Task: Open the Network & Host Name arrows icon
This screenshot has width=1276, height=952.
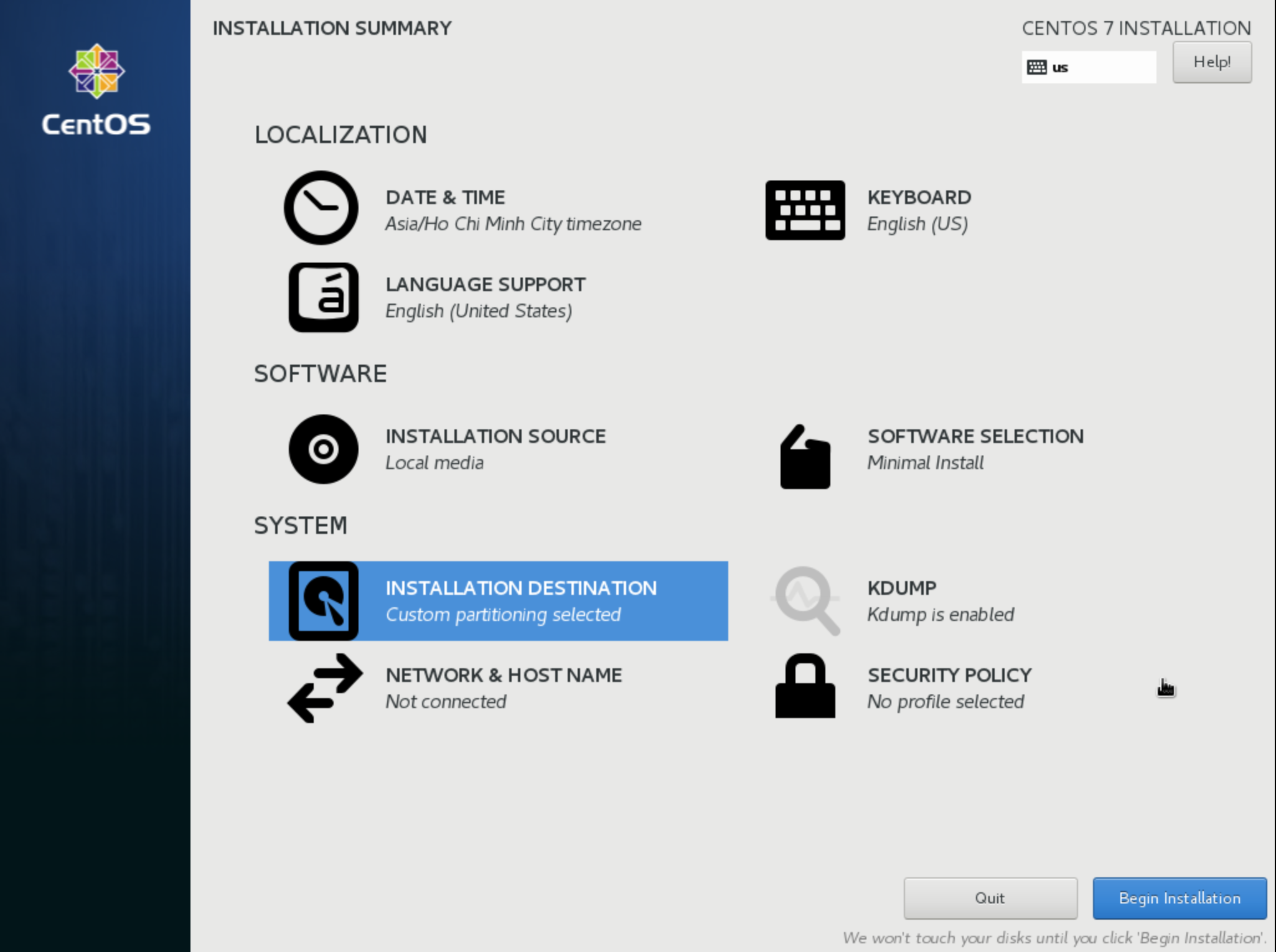Action: coord(324,688)
